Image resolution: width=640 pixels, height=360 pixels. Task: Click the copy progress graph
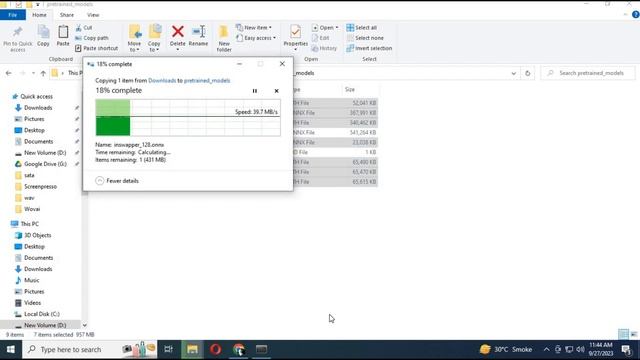pos(188,118)
